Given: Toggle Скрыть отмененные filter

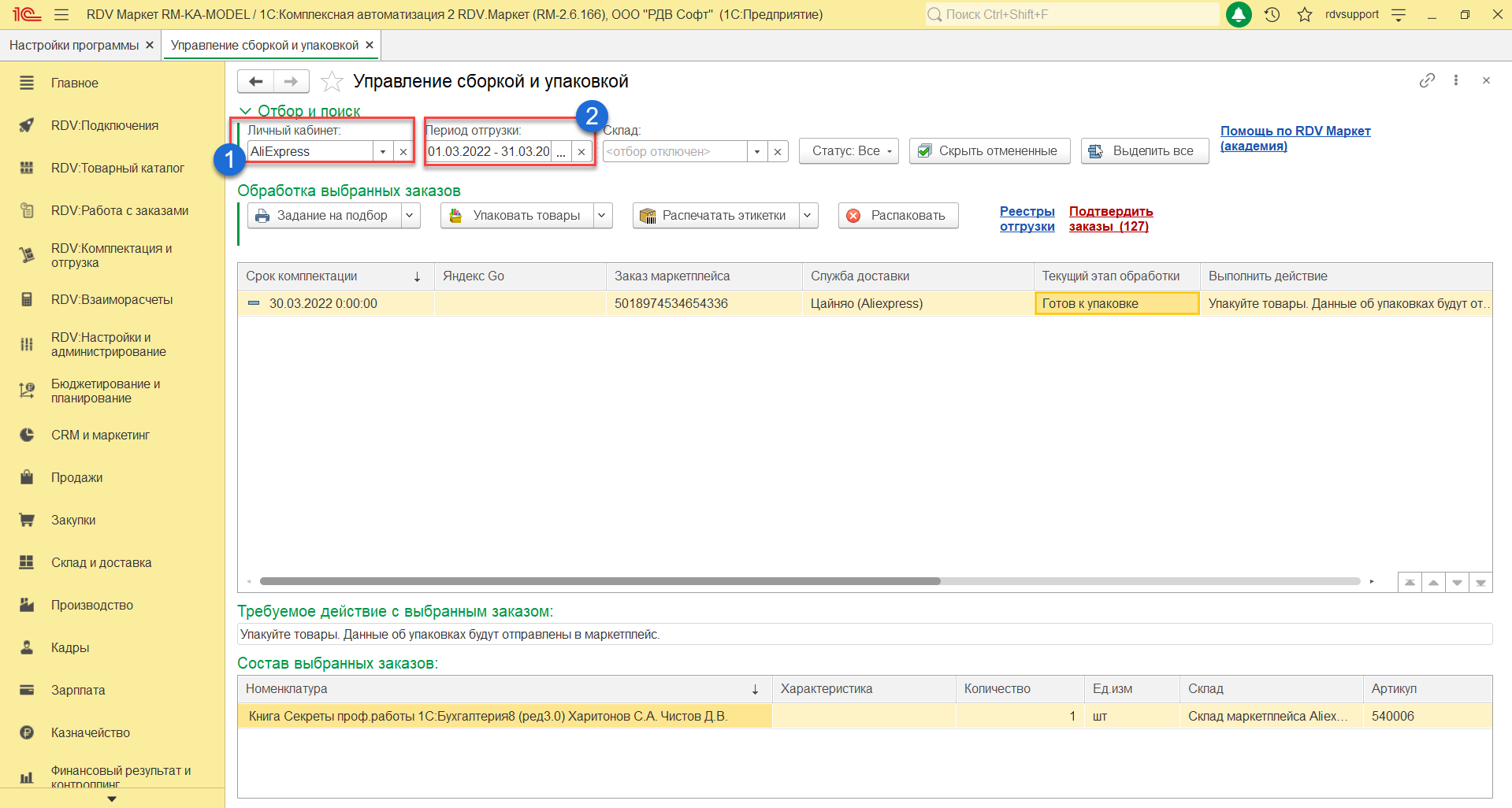Looking at the screenshot, I should [x=990, y=150].
